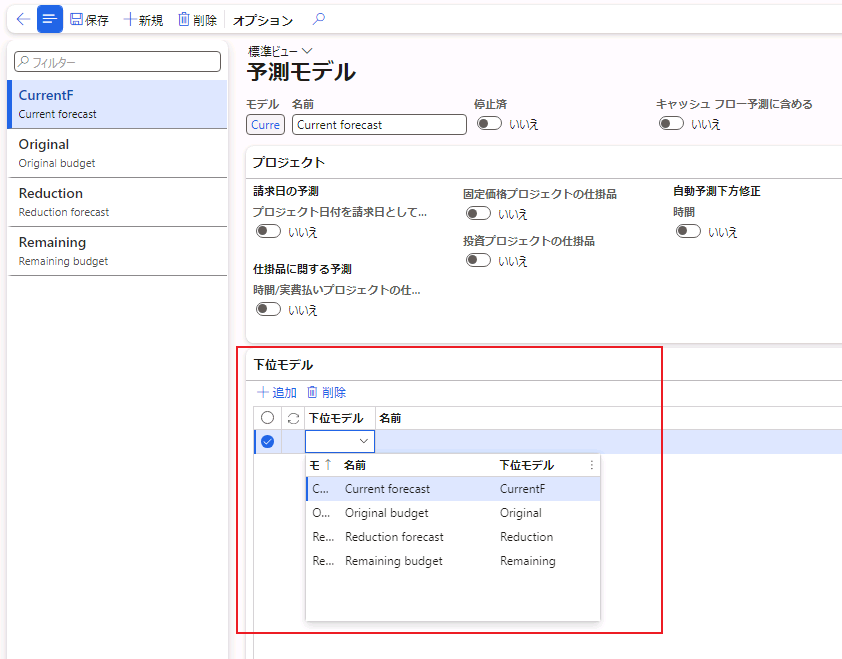
Task: Edit the 名前 field Current forecast
Action: point(379,125)
